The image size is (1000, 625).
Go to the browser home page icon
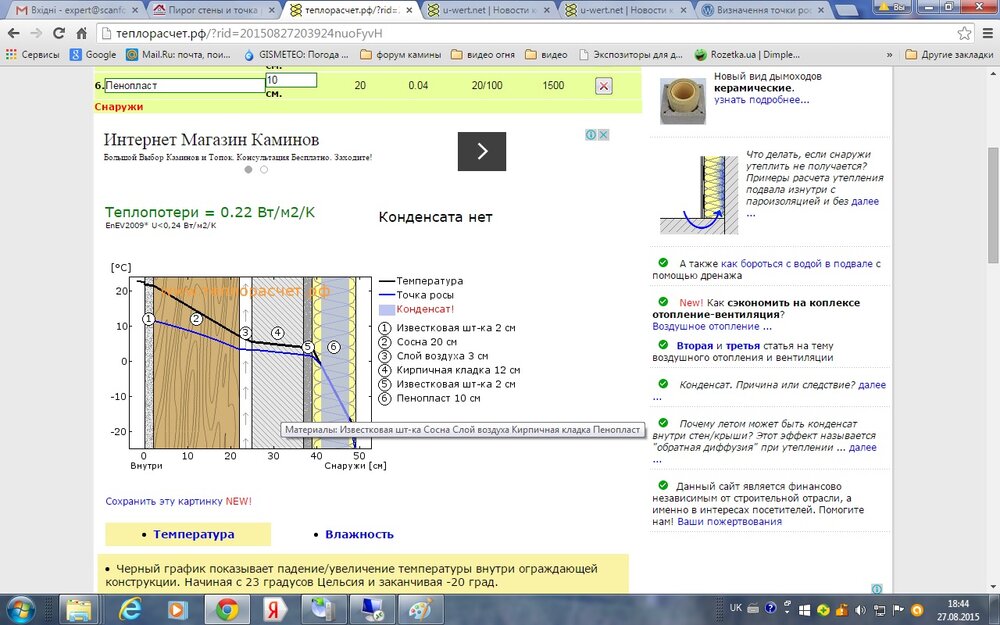click(82, 33)
